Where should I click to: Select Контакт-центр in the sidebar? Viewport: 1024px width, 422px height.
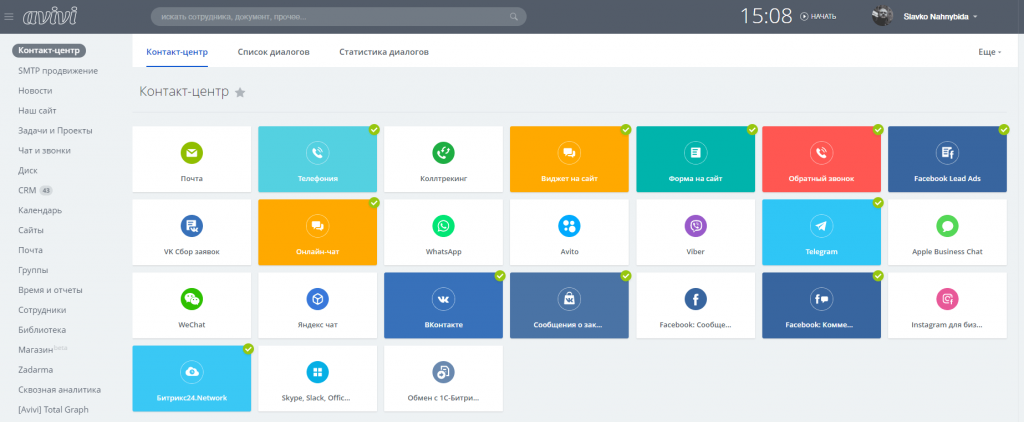point(49,50)
